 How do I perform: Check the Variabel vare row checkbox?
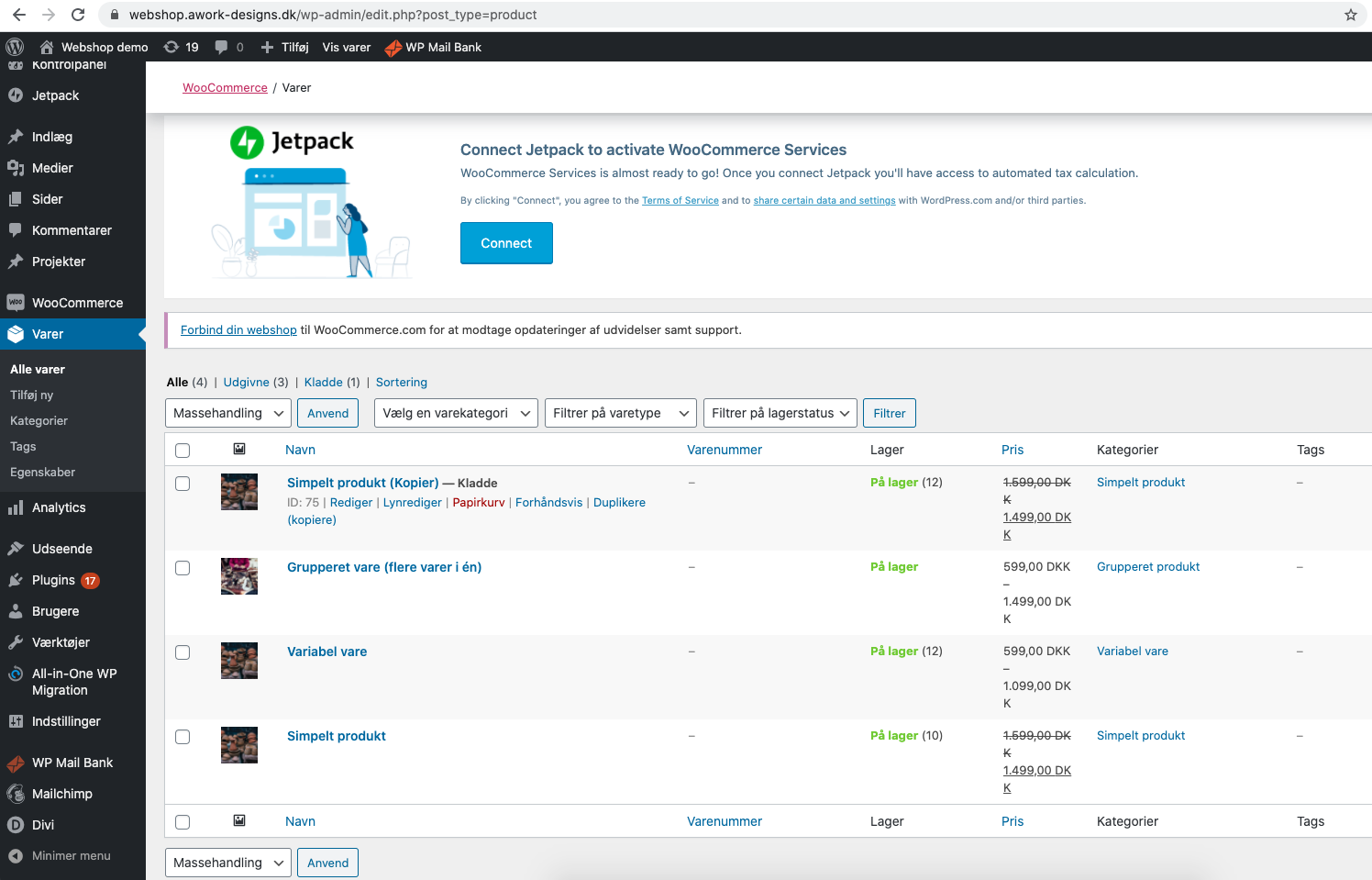(x=183, y=652)
